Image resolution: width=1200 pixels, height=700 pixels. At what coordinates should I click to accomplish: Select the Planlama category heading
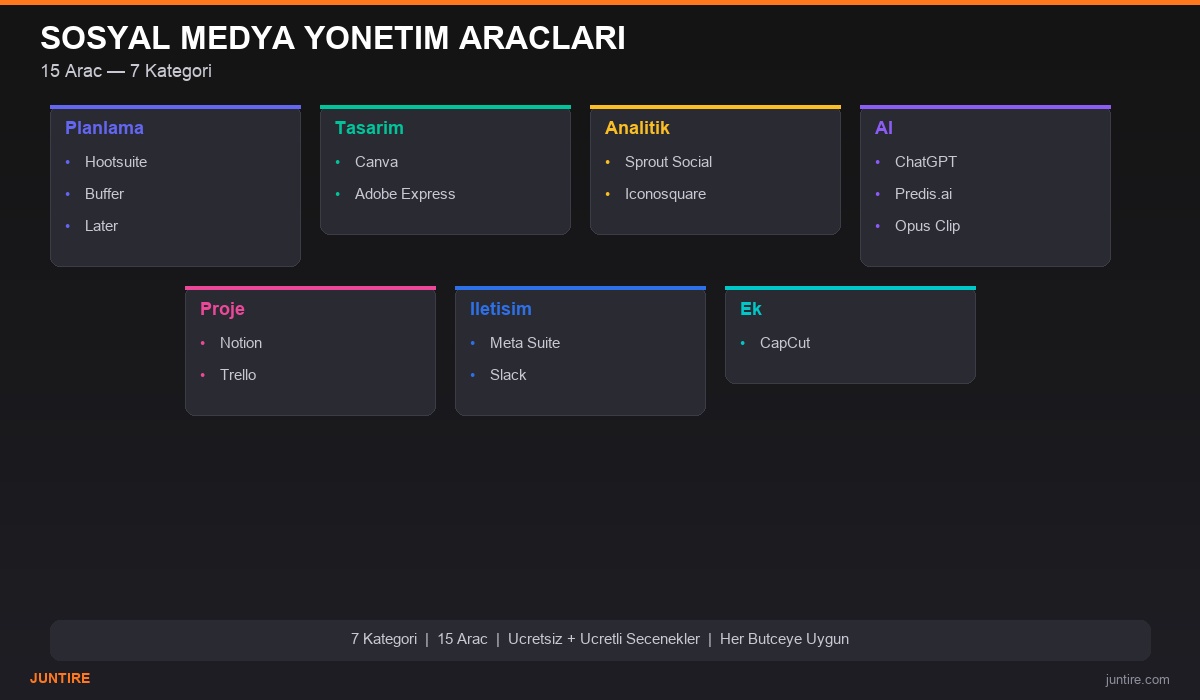[x=104, y=128]
